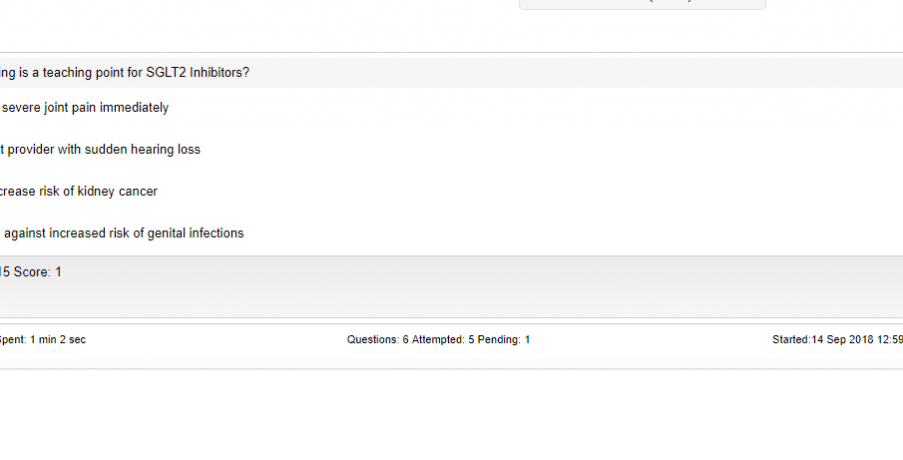Click the Started 14 Sep 2018 timestamp
903x460 pixels.
[x=837, y=340]
